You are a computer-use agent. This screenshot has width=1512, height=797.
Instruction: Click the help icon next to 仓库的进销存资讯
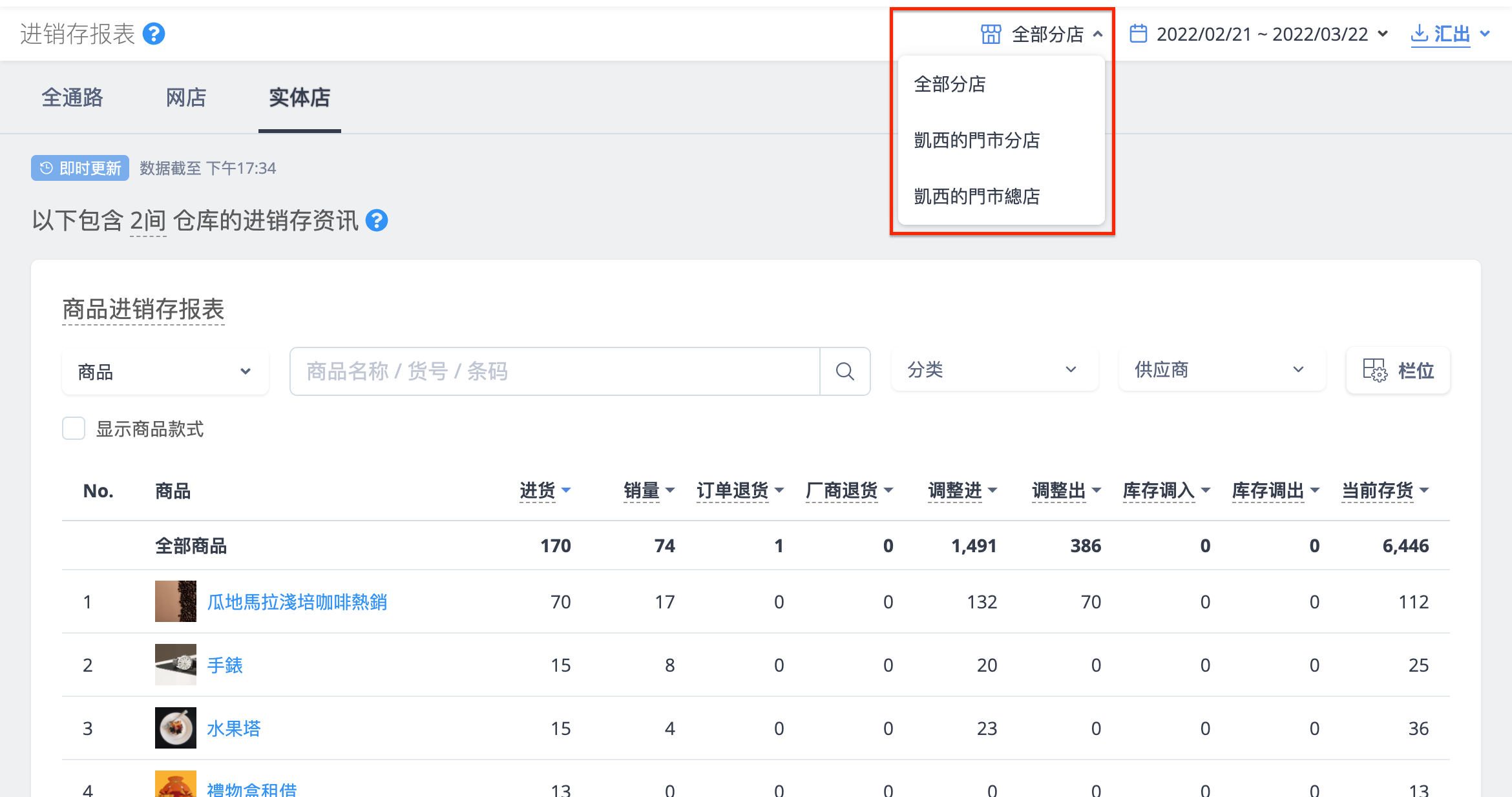tap(377, 221)
